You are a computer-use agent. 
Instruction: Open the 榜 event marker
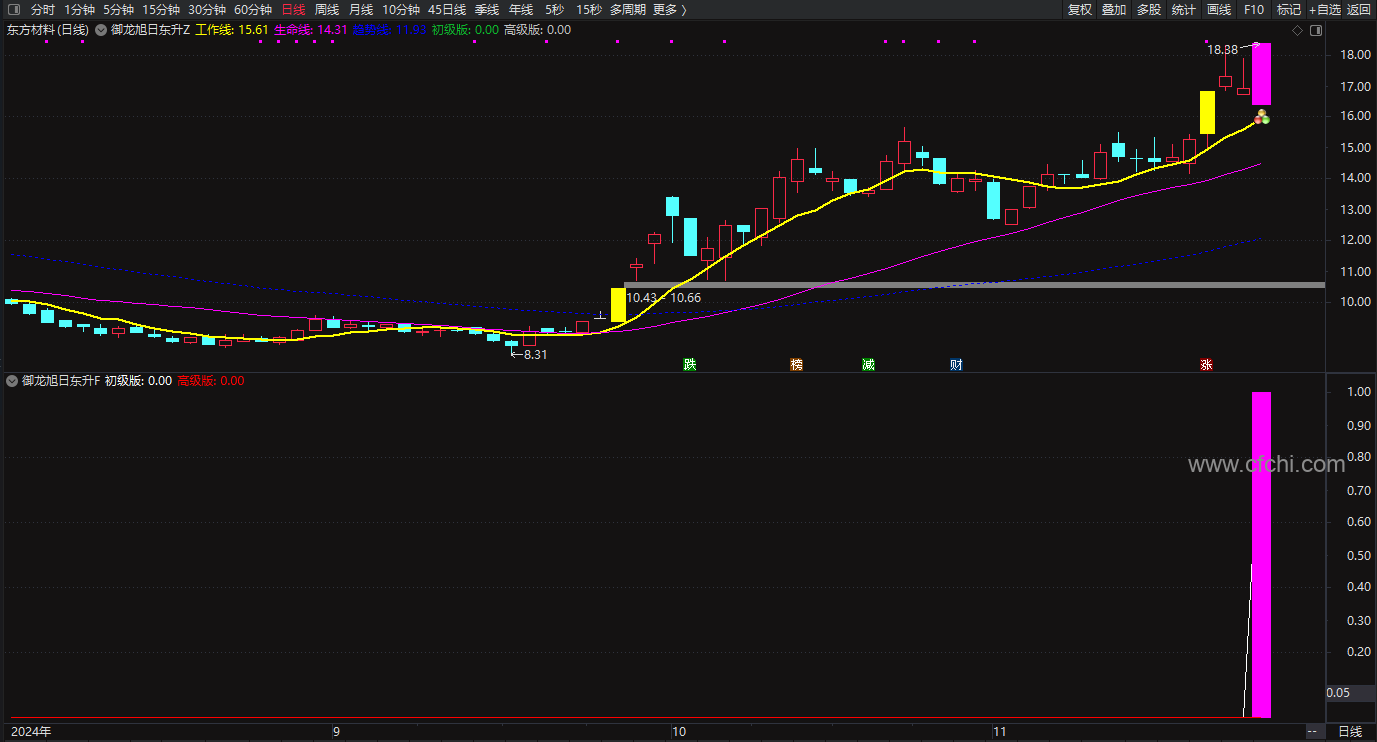pyautogui.click(x=796, y=365)
